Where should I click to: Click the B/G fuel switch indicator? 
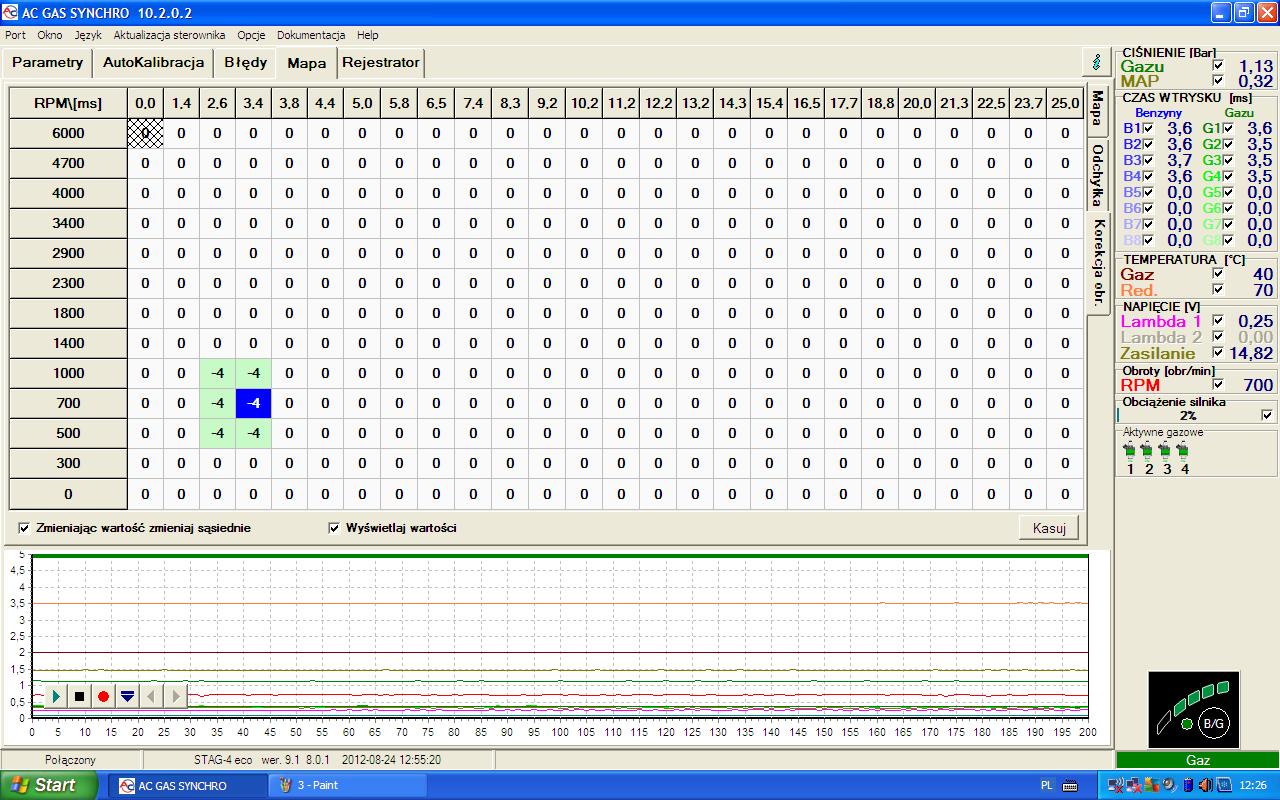[1211, 722]
